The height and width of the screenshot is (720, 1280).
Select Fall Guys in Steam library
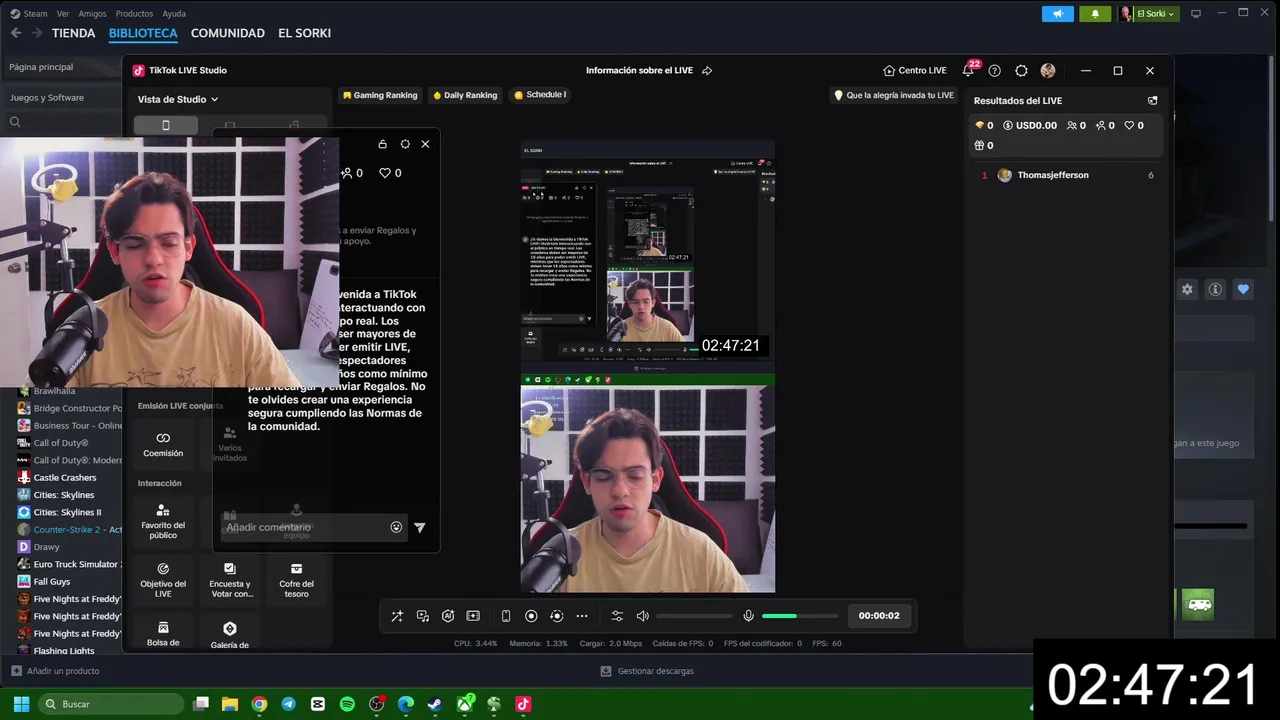tap(52, 582)
